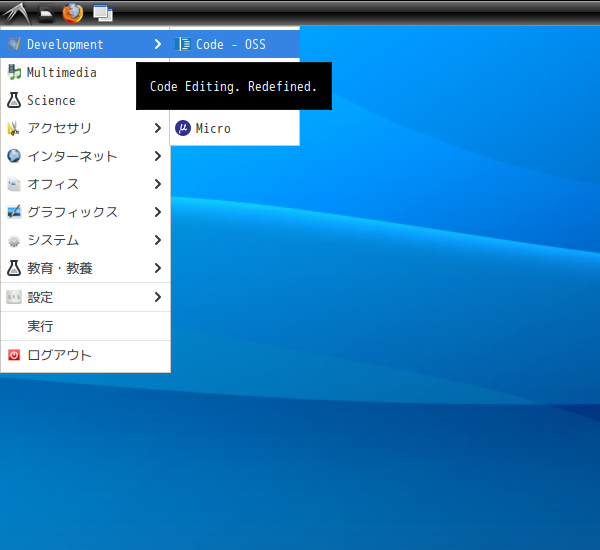The width and height of the screenshot is (600, 550).
Task: Click the グラフィックス menu label
Action: (72, 212)
